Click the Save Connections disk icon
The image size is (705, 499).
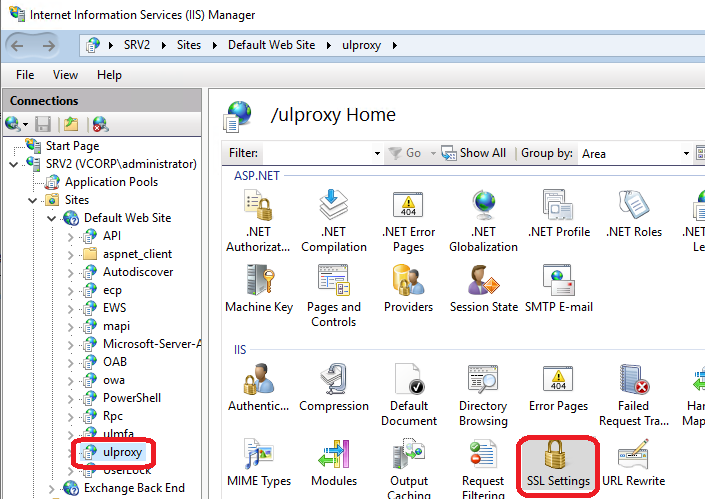43,124
